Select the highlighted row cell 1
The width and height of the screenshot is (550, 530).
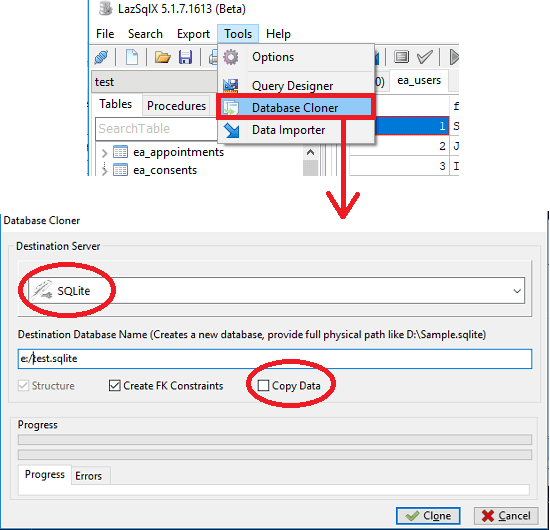pos(412,126)
